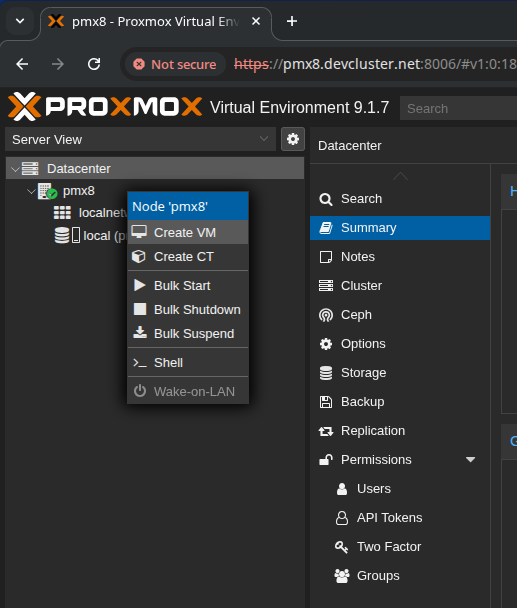
Task: Open the Two Factor item
Action: point(400,547)
